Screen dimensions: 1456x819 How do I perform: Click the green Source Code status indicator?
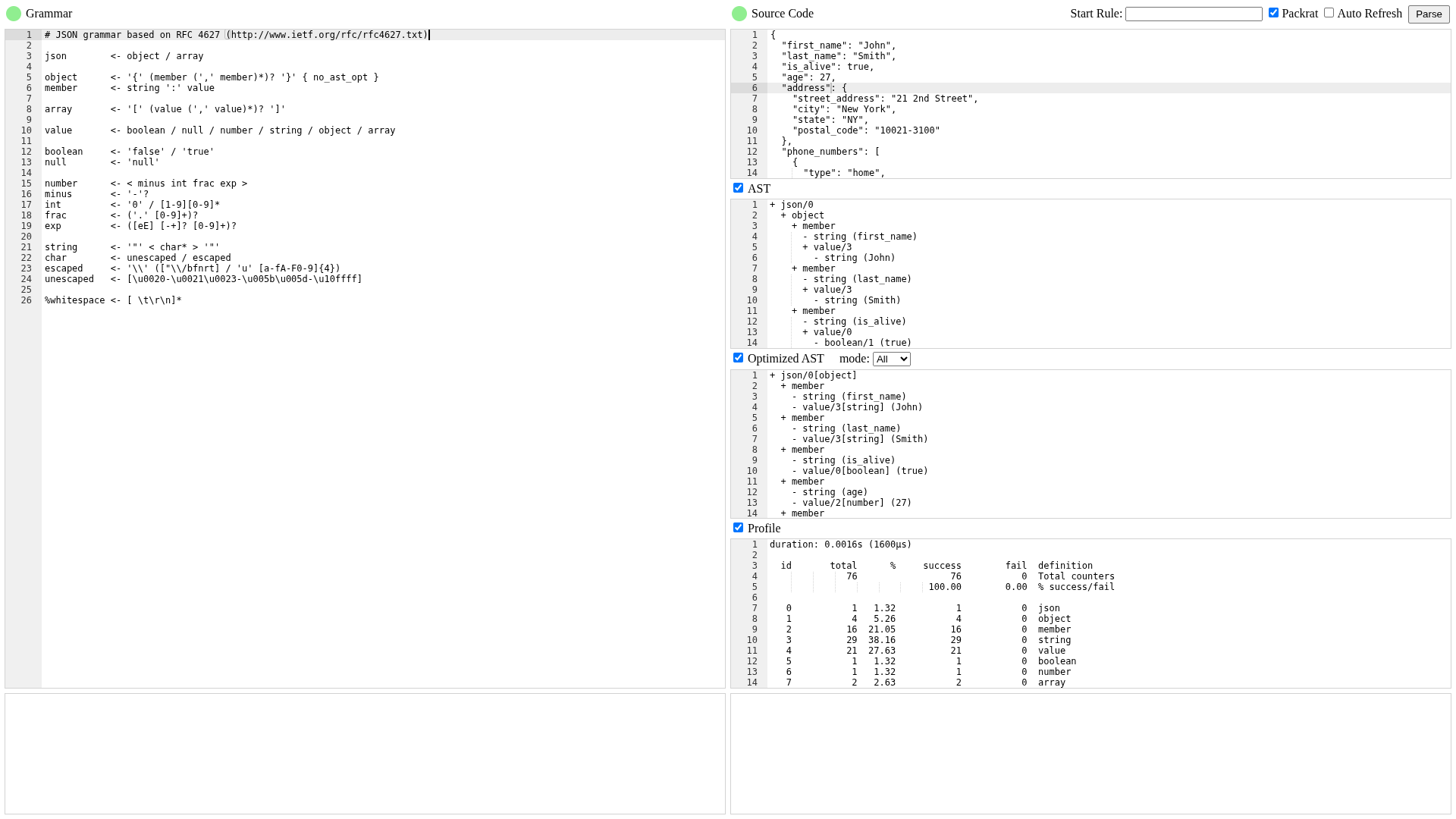739,14
